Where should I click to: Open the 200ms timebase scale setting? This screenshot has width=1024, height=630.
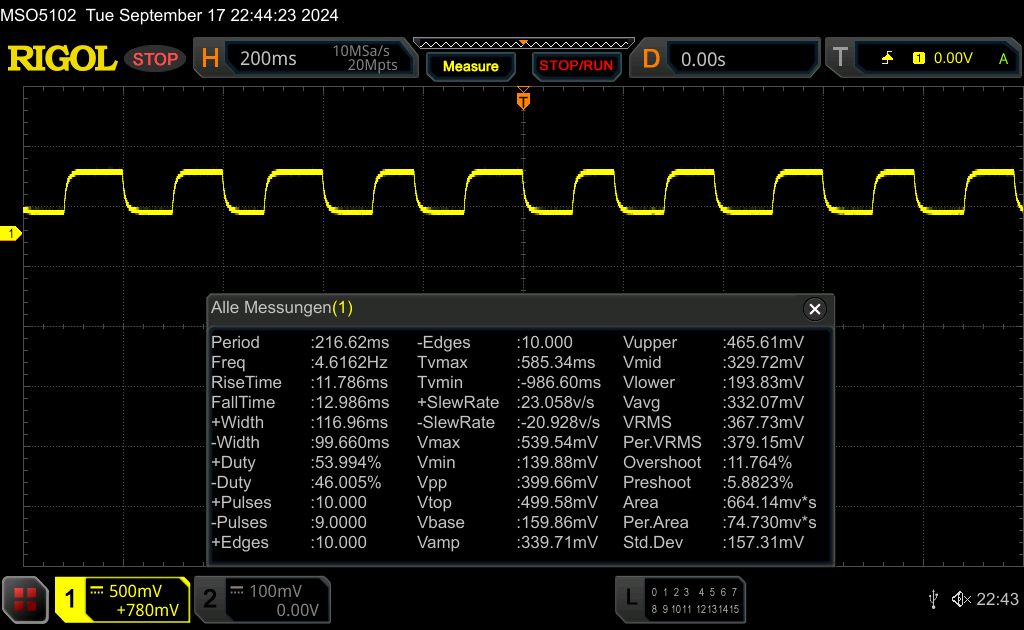tap(268, 59)
